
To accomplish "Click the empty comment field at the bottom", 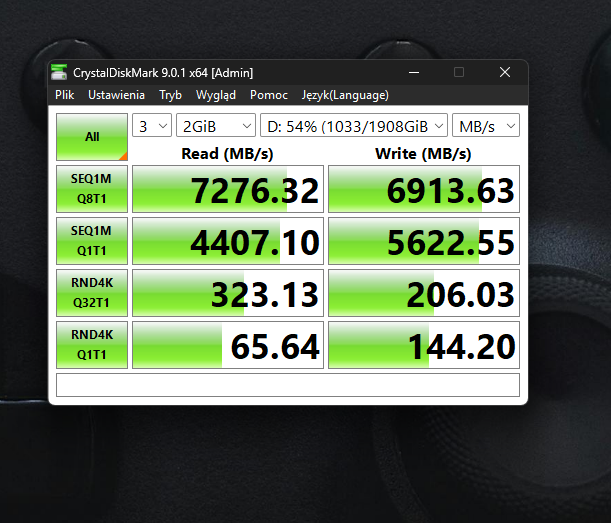I will [x=288, y=385].
